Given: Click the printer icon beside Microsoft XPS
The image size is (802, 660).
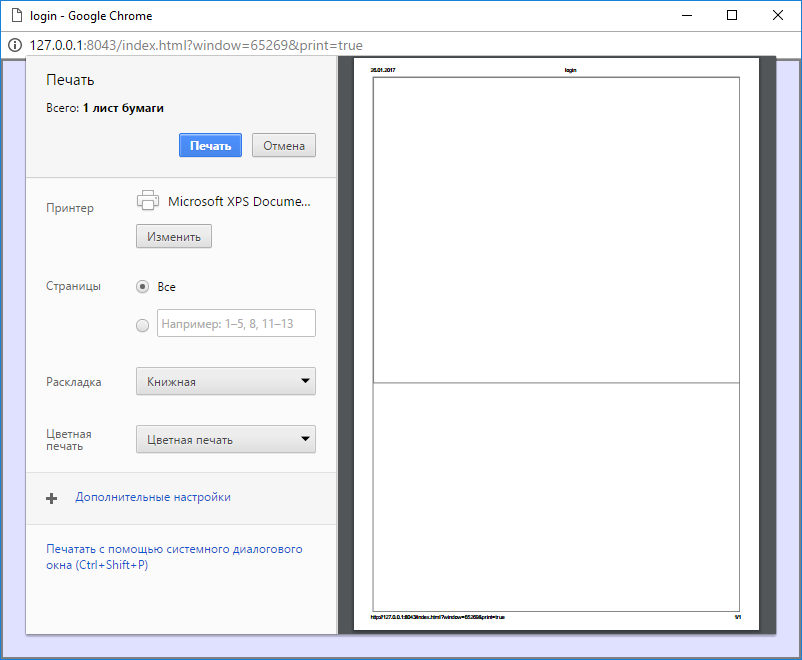Looking at the screenshot, I should coord(148,200).
